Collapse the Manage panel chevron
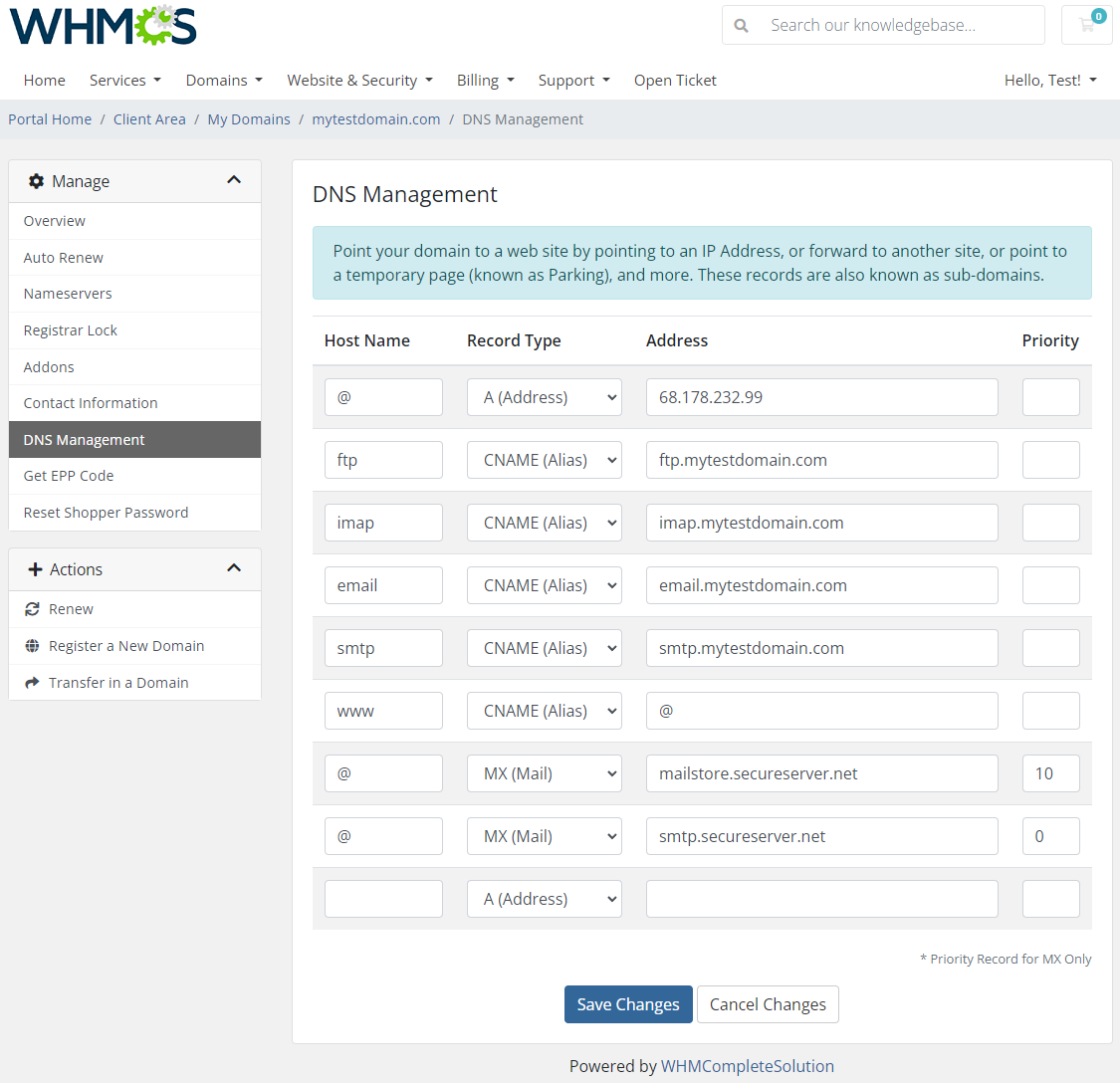 pyautogui.click(x=234, y=180)
